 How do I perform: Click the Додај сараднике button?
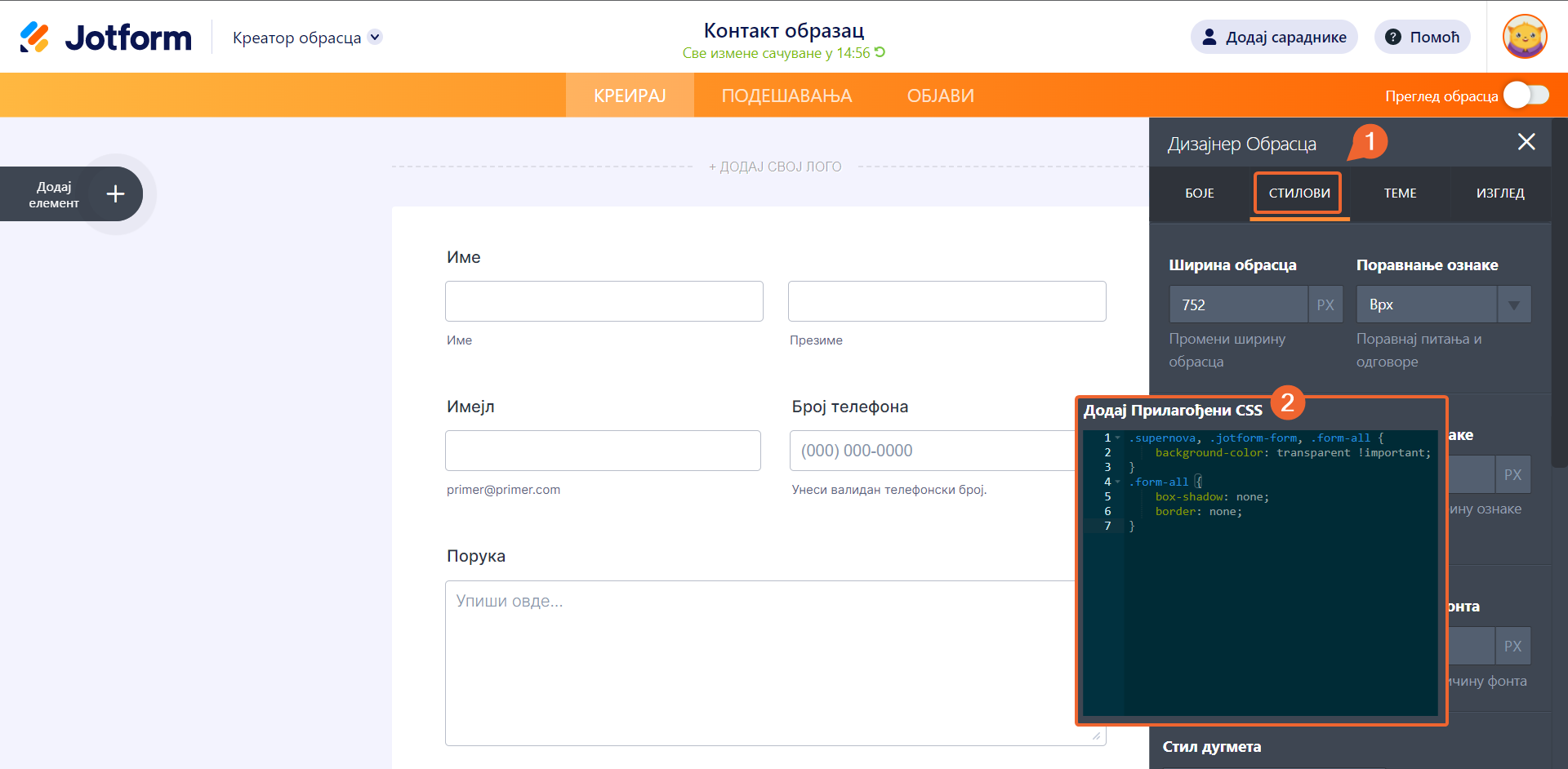coord(1274,37)
